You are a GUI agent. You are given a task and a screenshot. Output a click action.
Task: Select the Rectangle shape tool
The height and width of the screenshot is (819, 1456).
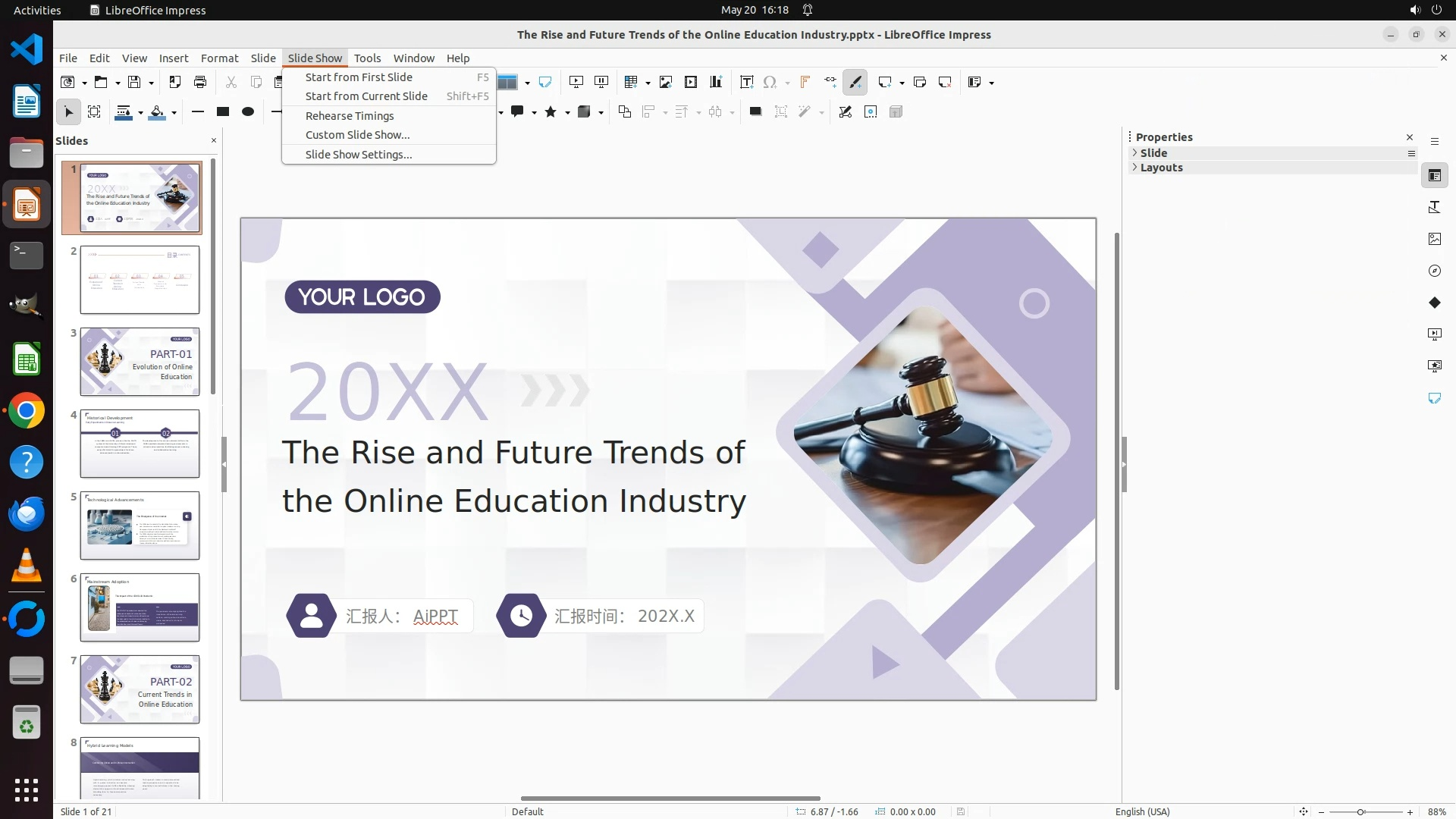[x=223, y=112]
